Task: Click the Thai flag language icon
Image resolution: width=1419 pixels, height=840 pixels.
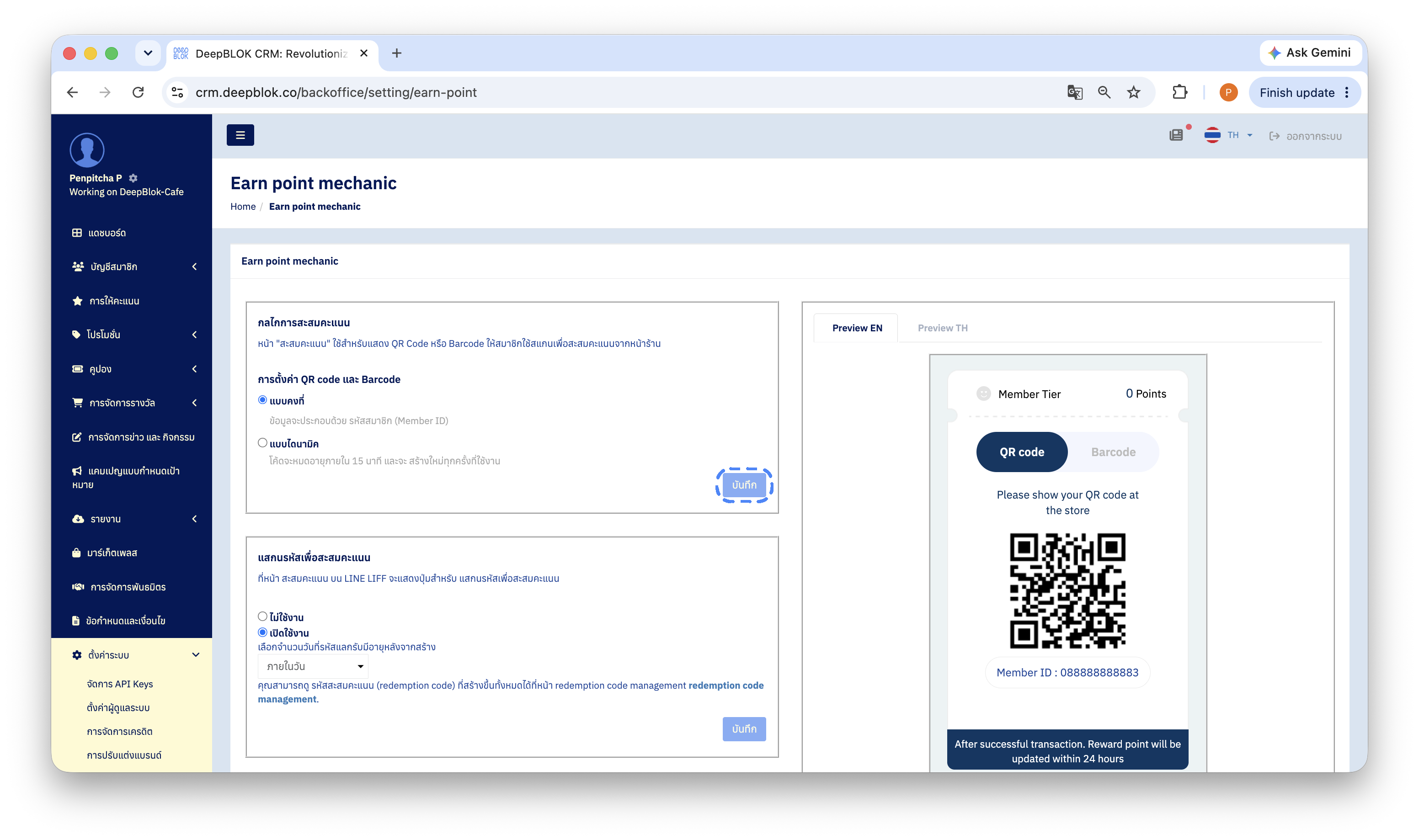Action: 1212,135
